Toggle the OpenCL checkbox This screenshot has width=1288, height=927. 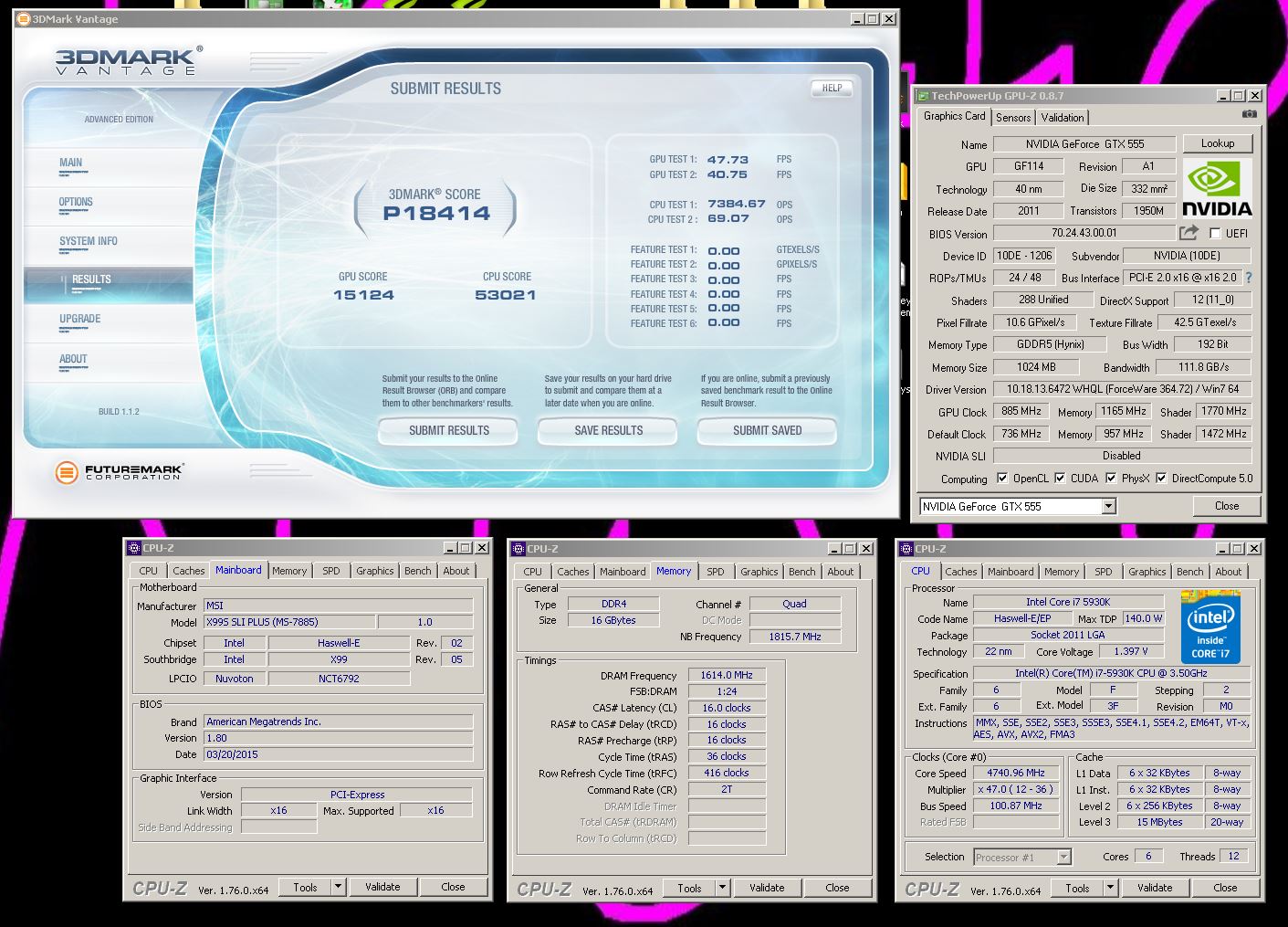point(1002,478)
